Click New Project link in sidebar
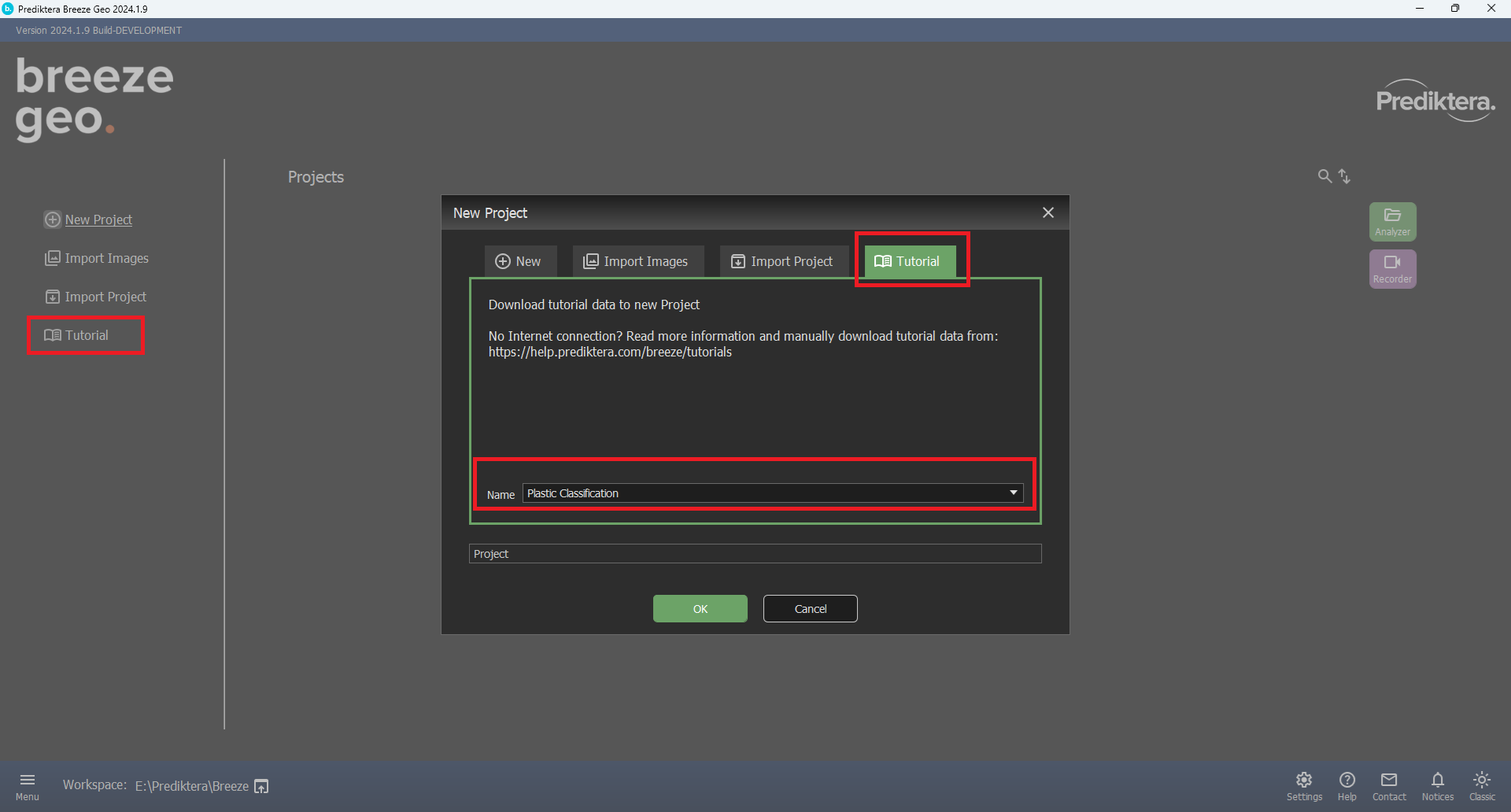This screenshot has height=812, width=1511. [x=98, y=220]
